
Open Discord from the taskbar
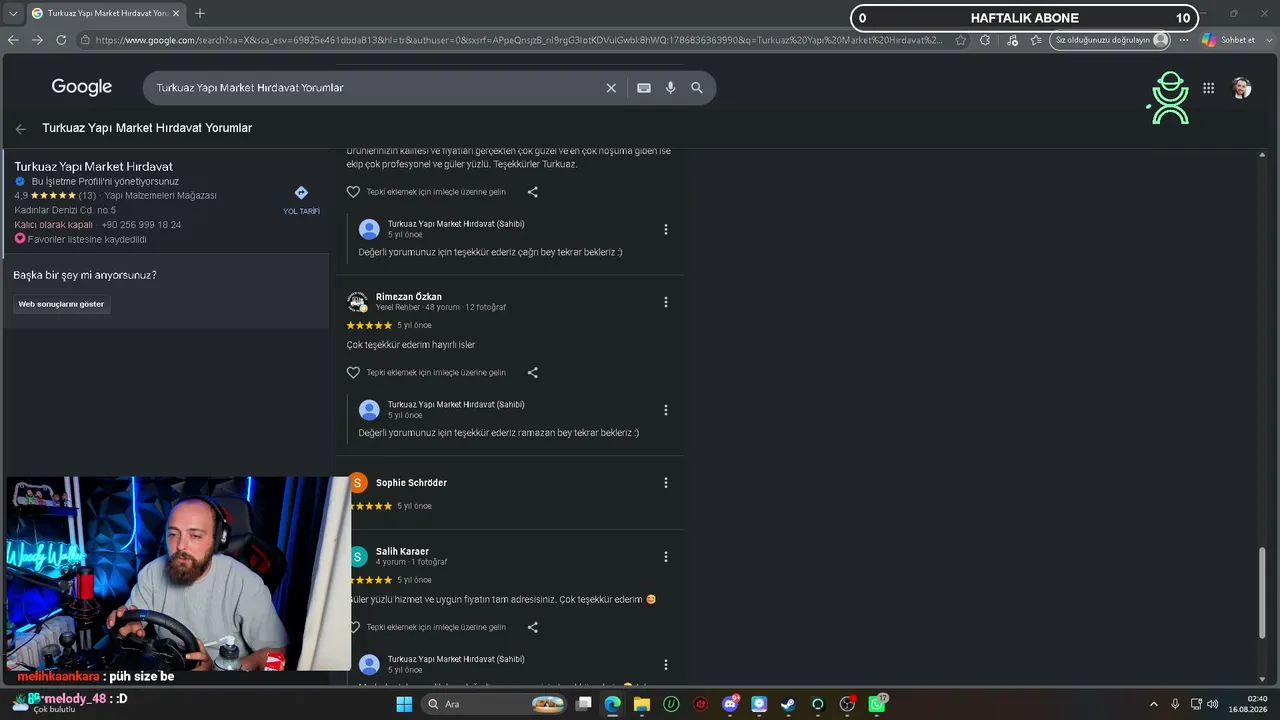(x=730, y=704)
